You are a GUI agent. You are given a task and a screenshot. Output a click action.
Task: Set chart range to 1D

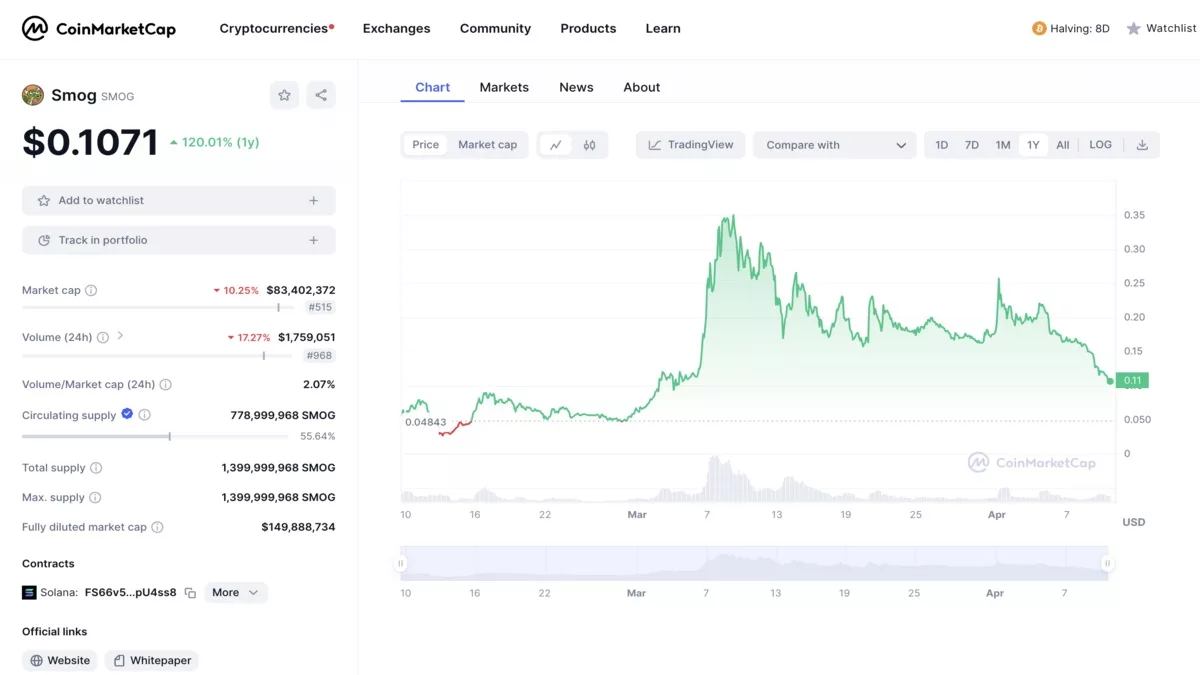click(x=942, y=145)
